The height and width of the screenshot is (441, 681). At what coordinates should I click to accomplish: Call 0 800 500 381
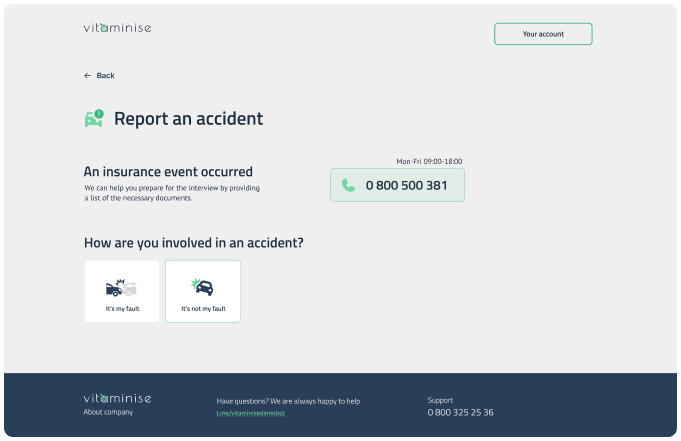pyautogui.click(x=397, y=185)
